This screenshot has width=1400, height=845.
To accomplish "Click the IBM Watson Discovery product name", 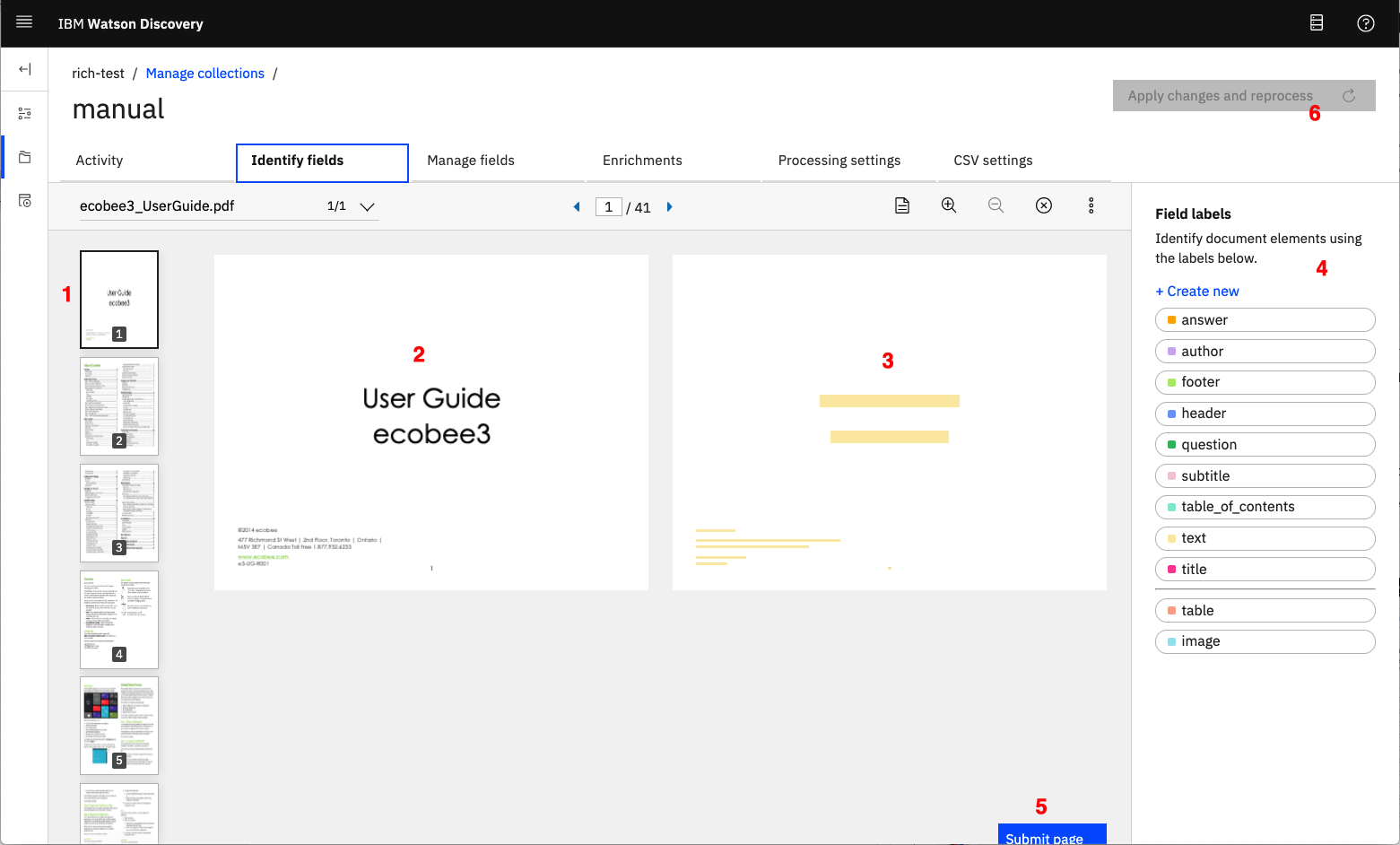I will tap(131, 24).
